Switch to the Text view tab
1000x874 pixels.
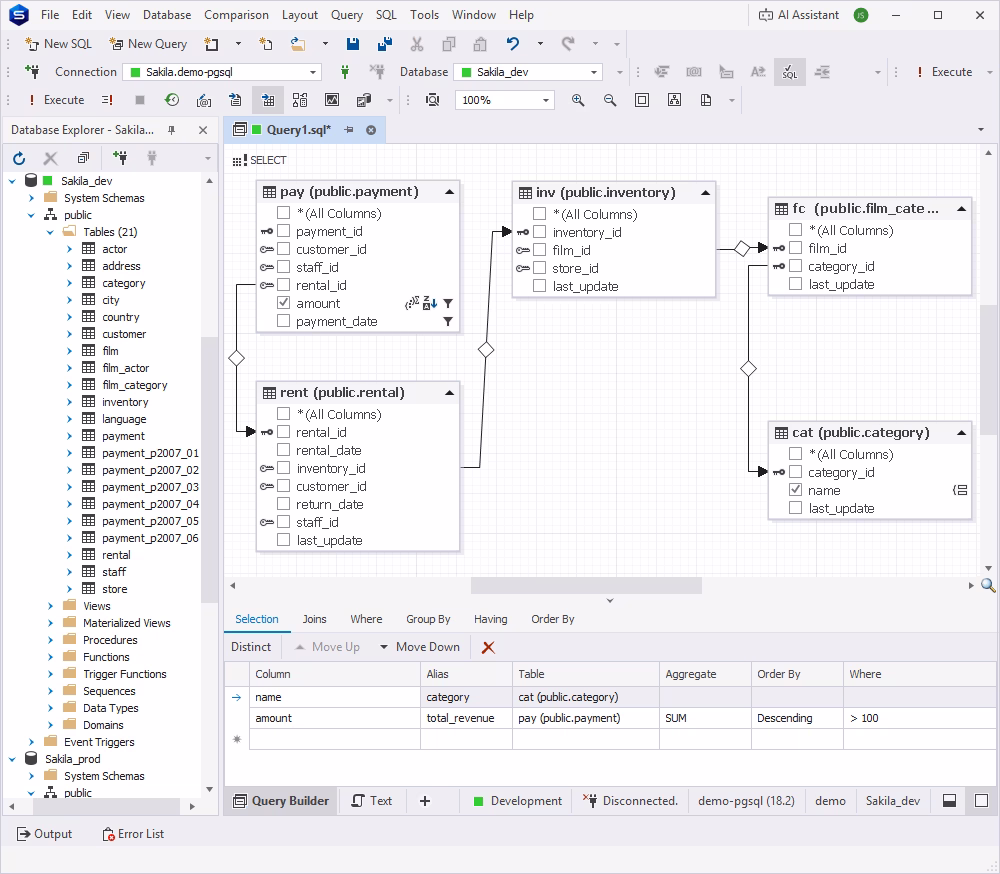(372, 801)
